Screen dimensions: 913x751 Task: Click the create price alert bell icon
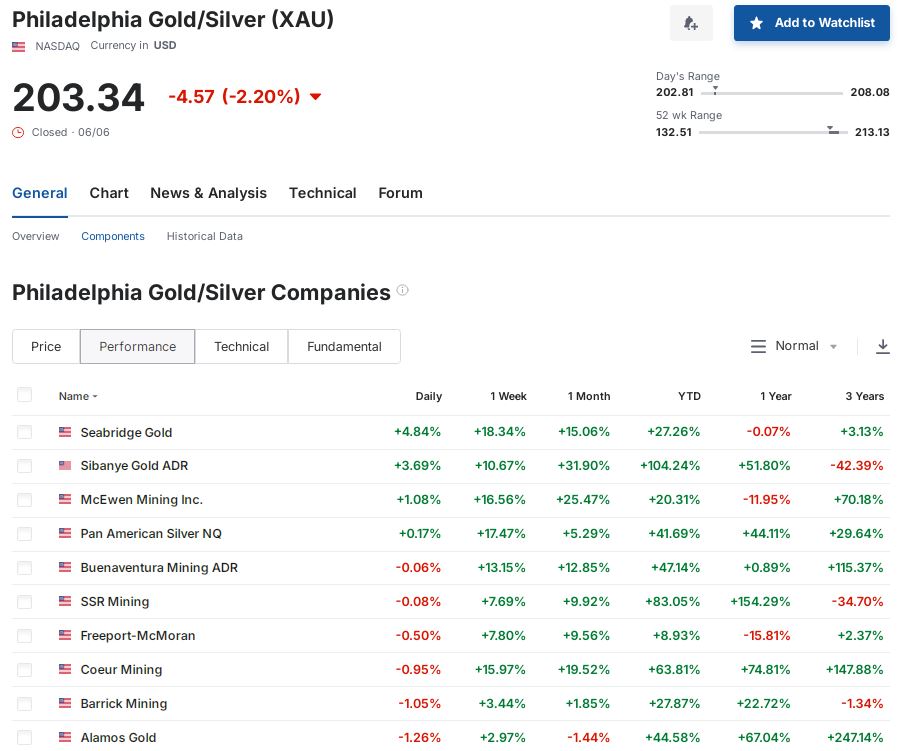click(691, 23)
